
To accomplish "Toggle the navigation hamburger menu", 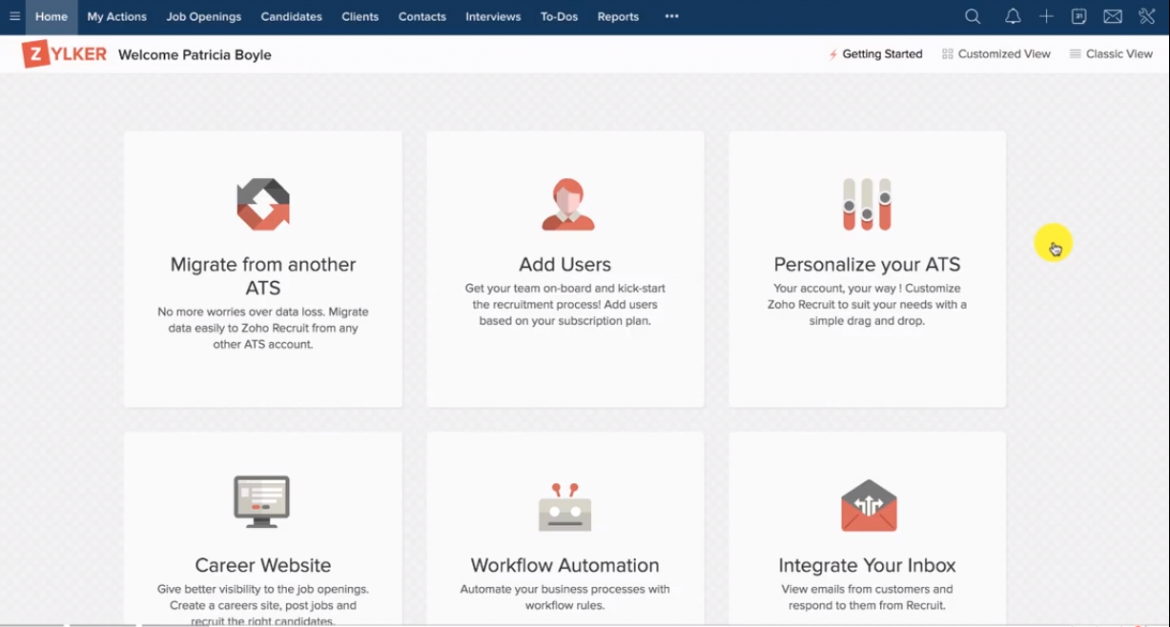I will point(15,16).
